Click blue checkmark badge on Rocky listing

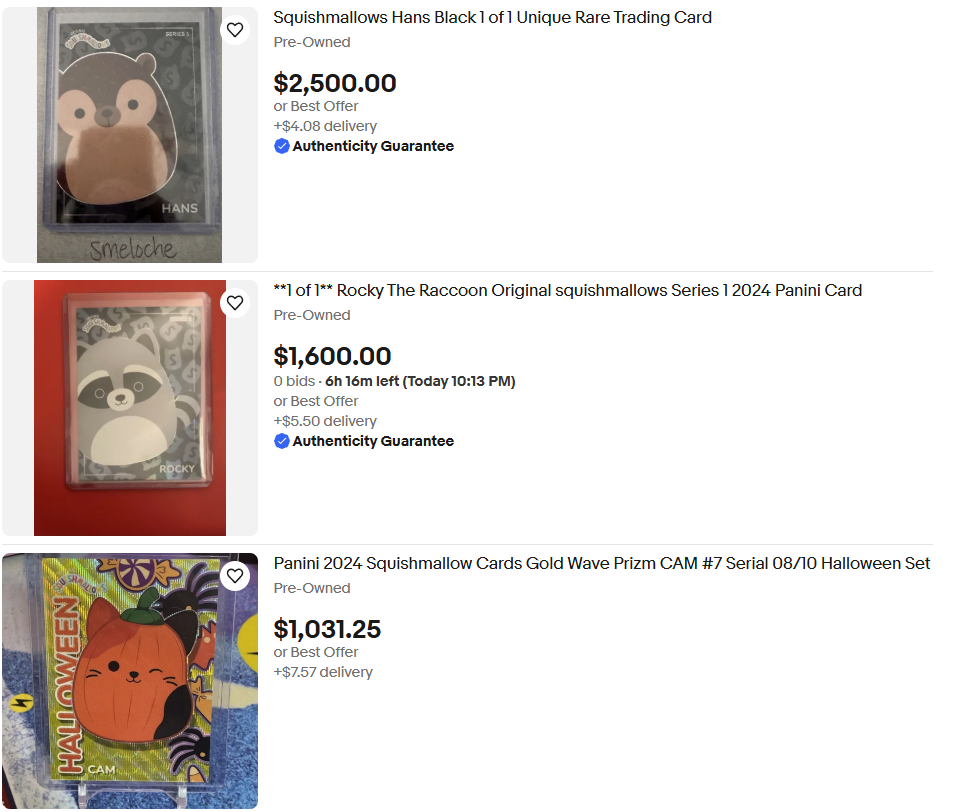[x=282, y=441]
